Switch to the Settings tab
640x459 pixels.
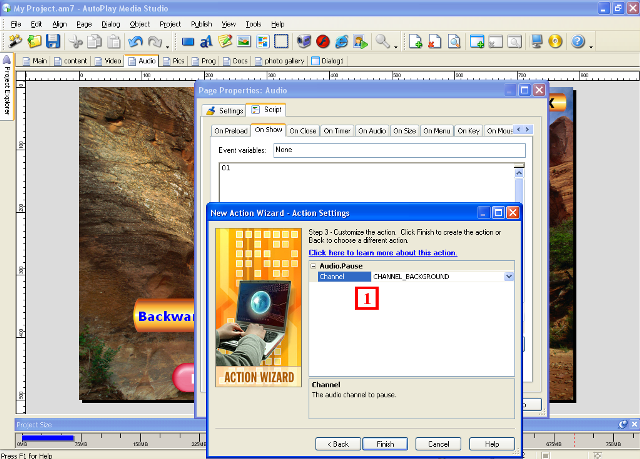point(225,110)
